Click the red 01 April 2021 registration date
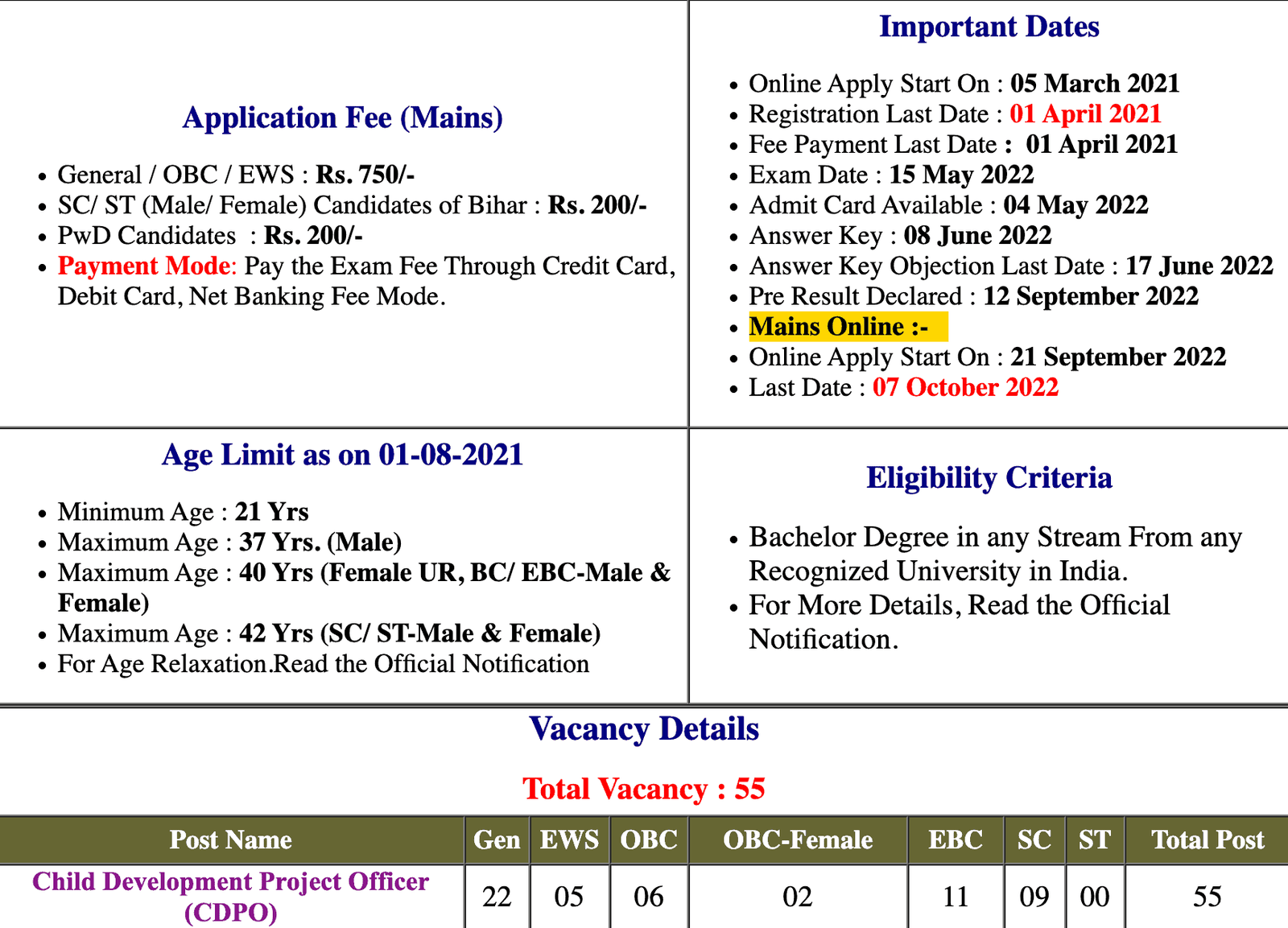This screenshot has height=928, width=1288. click(1085, 113)
